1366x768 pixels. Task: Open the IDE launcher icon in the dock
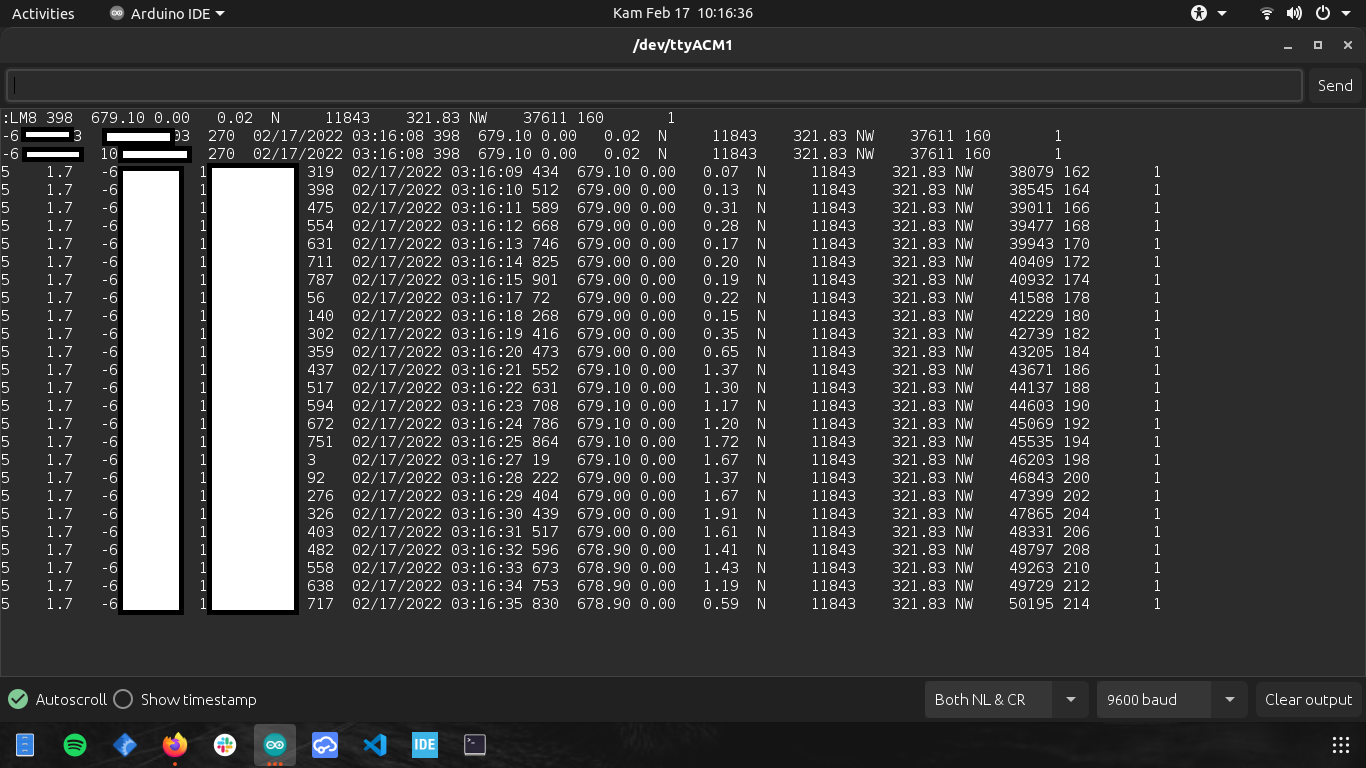click(x=424, y=744)
